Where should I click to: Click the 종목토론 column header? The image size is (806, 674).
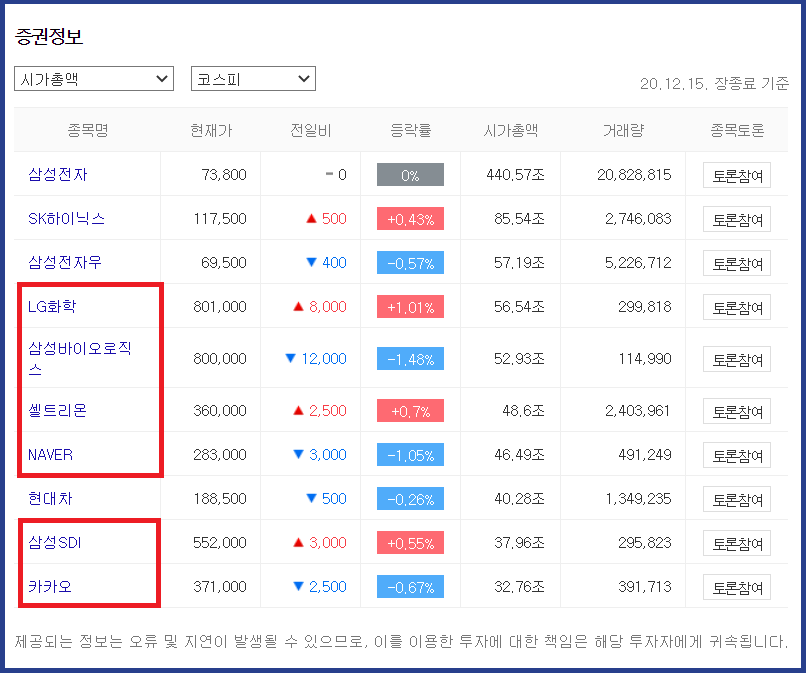[x=737, y=130]
